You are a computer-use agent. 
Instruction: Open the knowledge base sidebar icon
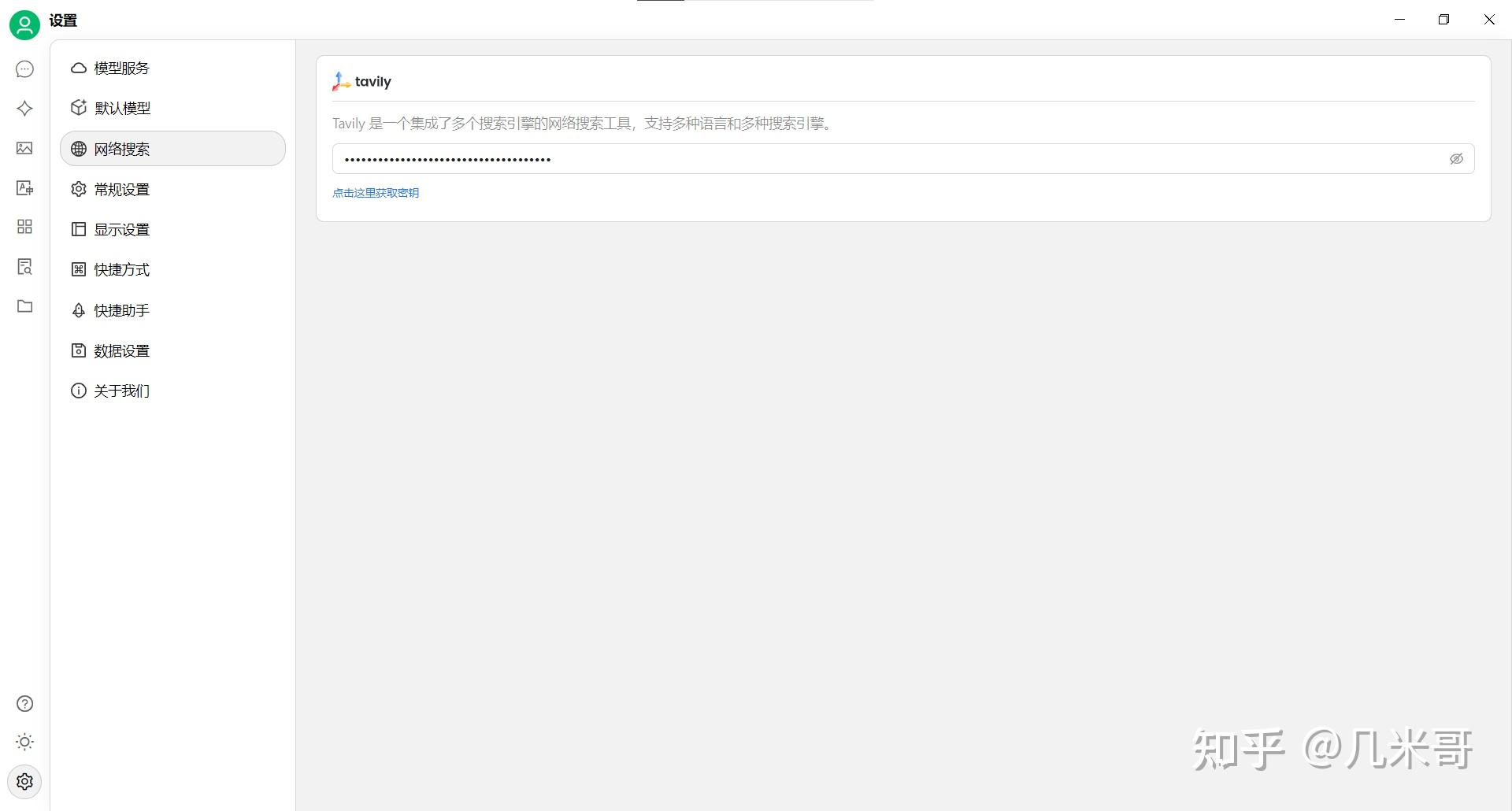point(24,267)
